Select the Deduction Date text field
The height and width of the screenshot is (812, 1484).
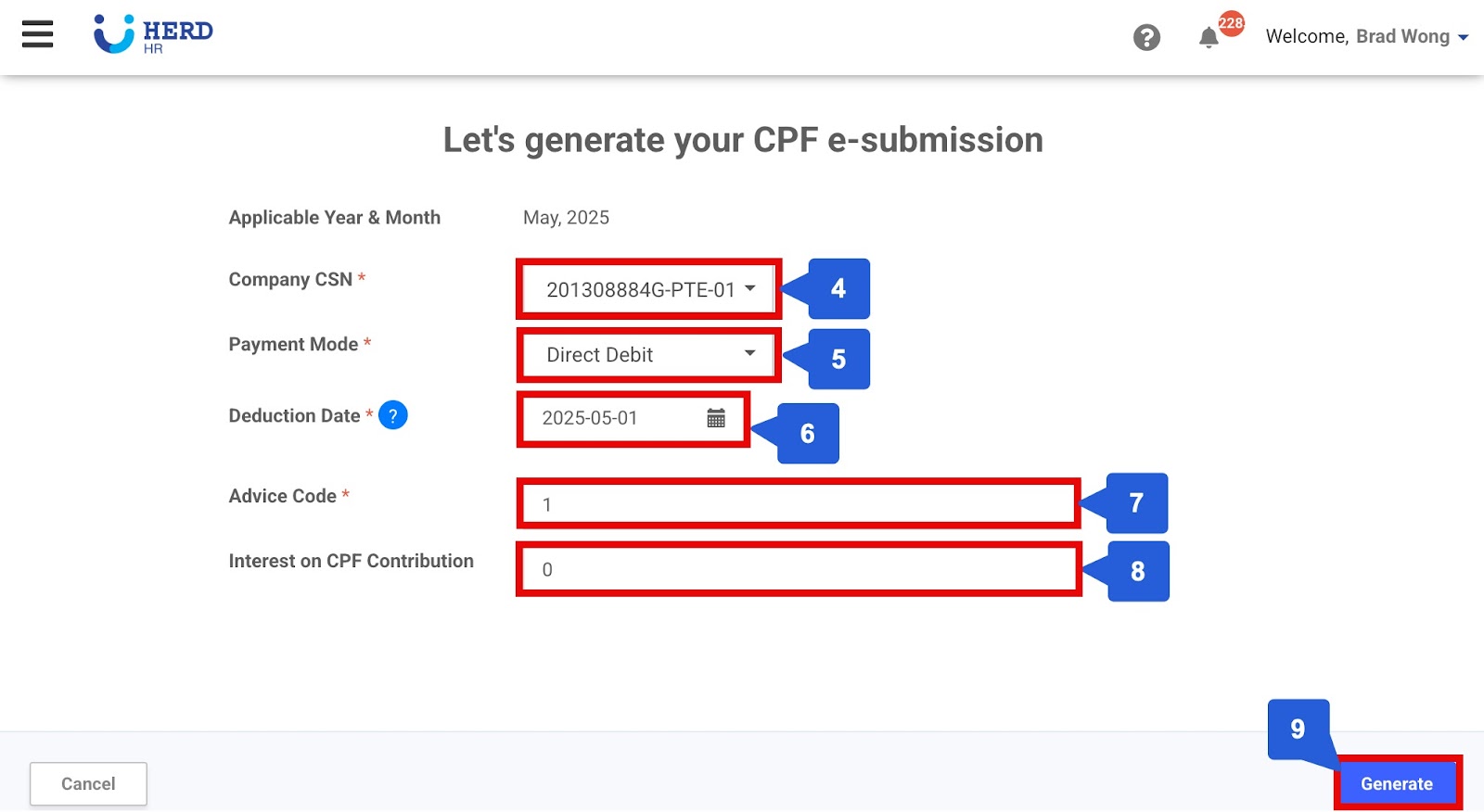click(x=603, y=419)
